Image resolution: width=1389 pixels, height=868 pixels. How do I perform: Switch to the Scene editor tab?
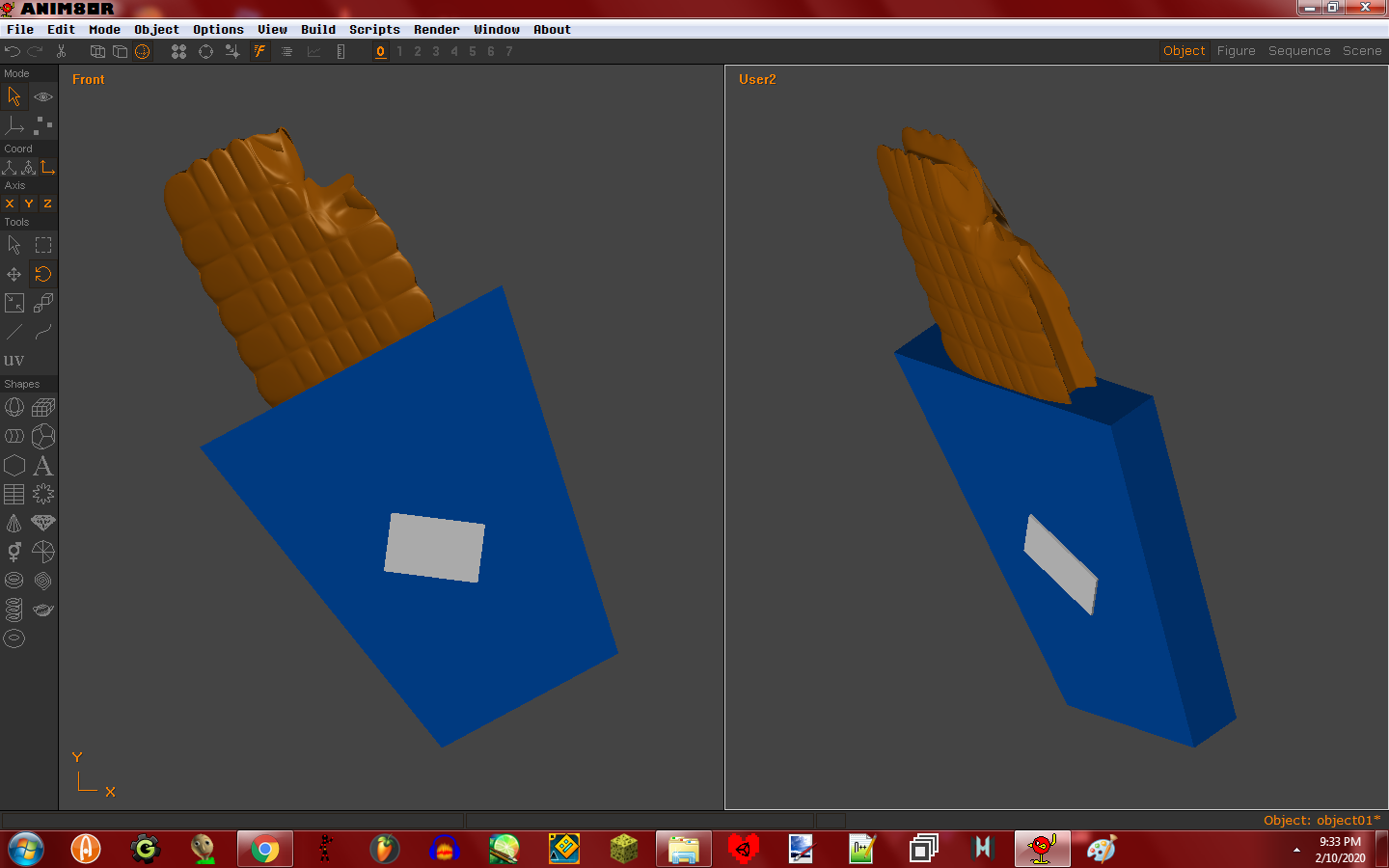coord(1361,51)
